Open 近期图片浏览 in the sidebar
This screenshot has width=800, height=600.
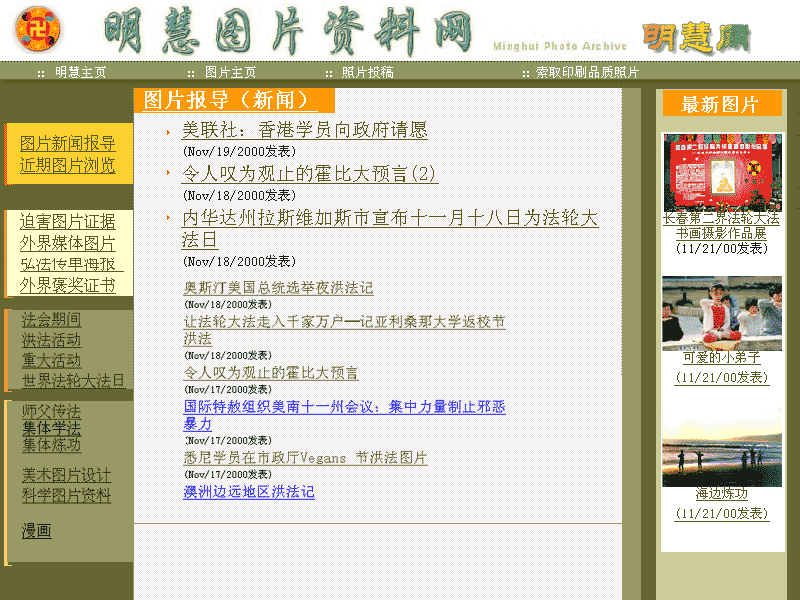click(x=68, y=165)
